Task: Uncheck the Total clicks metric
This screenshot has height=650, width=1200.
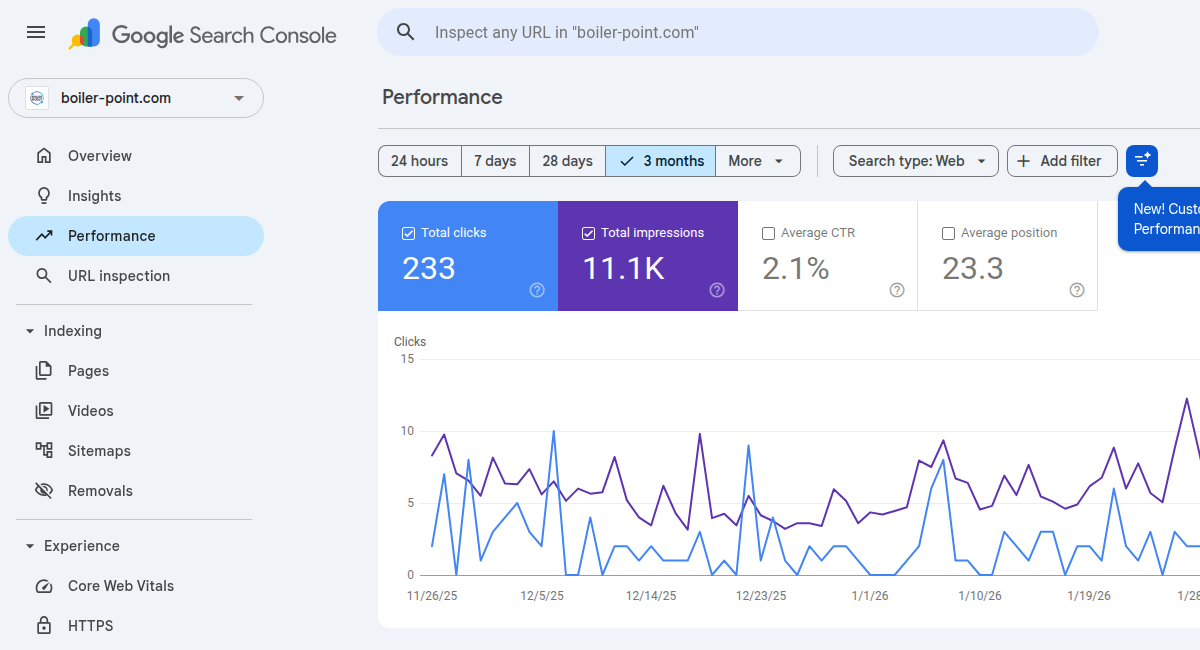Action: (x=407, y=232)
